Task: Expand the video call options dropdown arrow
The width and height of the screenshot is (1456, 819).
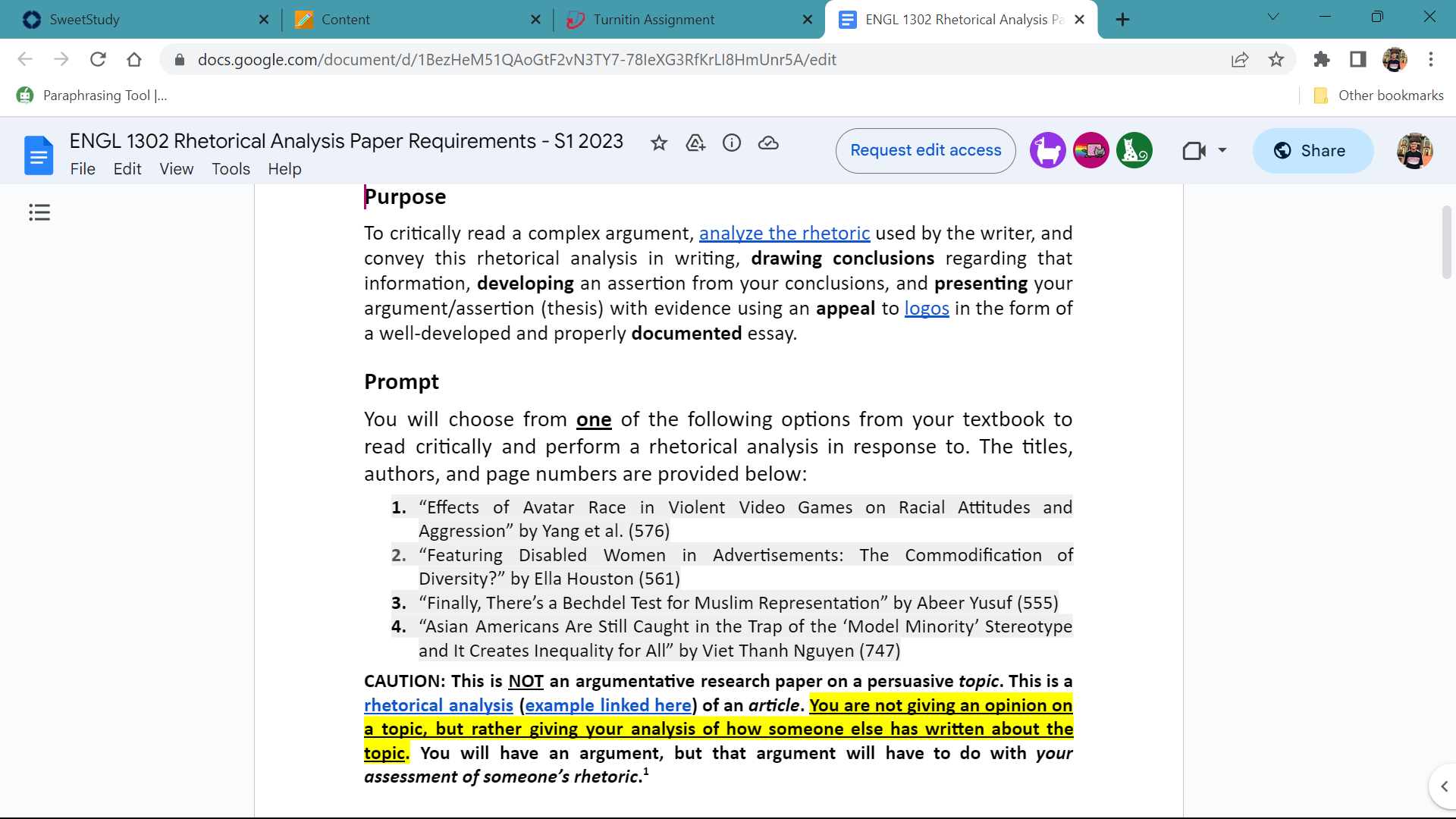Action: coord(1222,150)
